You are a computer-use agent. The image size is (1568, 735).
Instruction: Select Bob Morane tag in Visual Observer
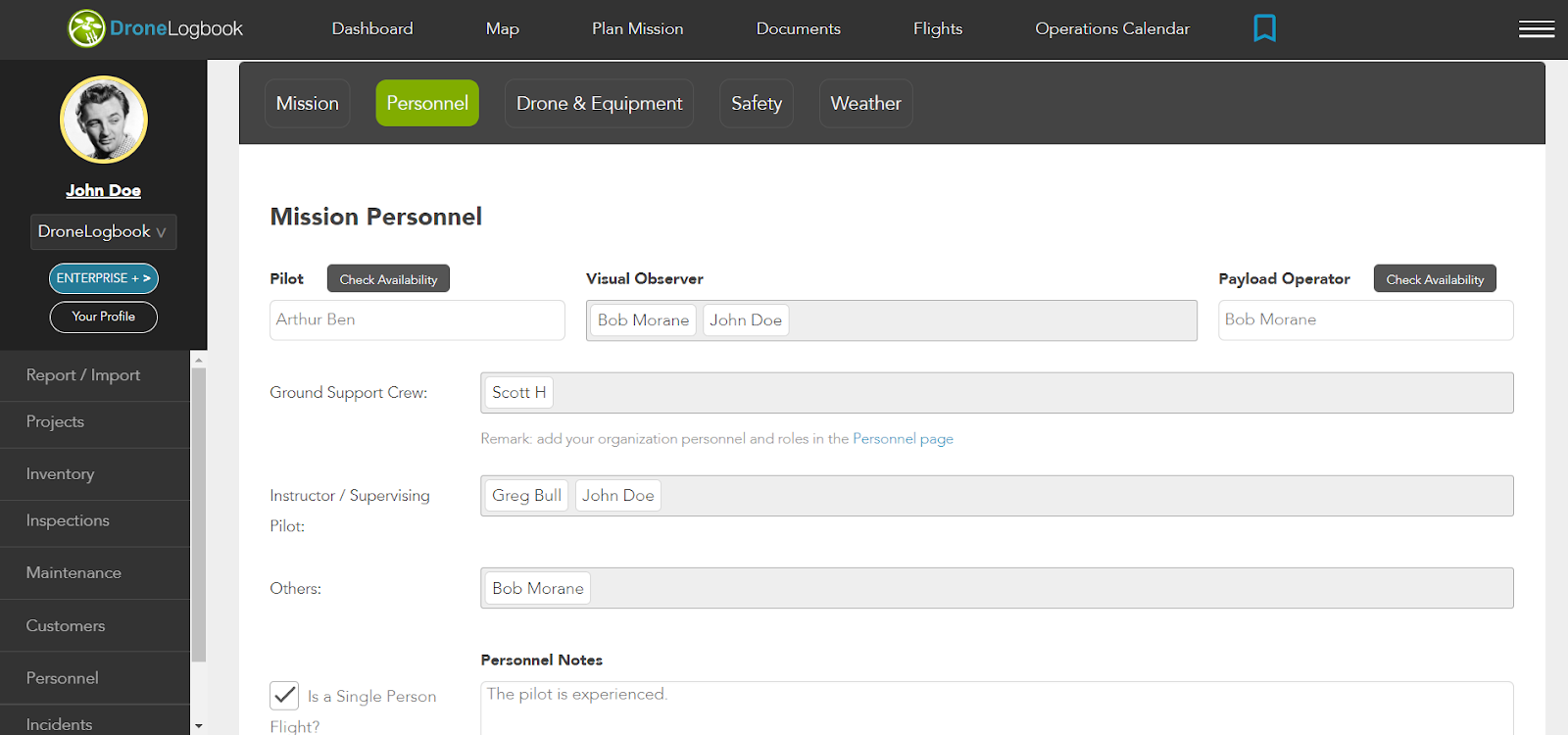[643, 320]
